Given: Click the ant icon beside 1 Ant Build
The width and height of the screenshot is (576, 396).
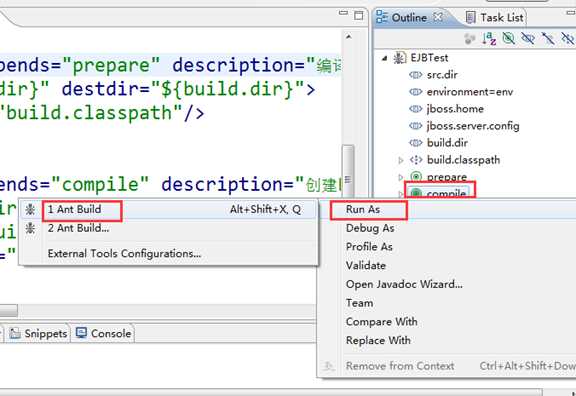Looking at the screenshot, I should coord(30,209).
